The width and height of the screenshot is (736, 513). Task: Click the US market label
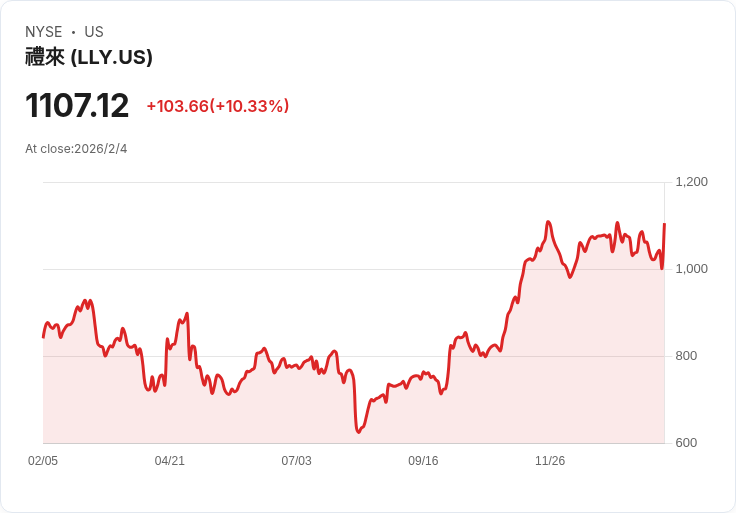click(94, 32)
